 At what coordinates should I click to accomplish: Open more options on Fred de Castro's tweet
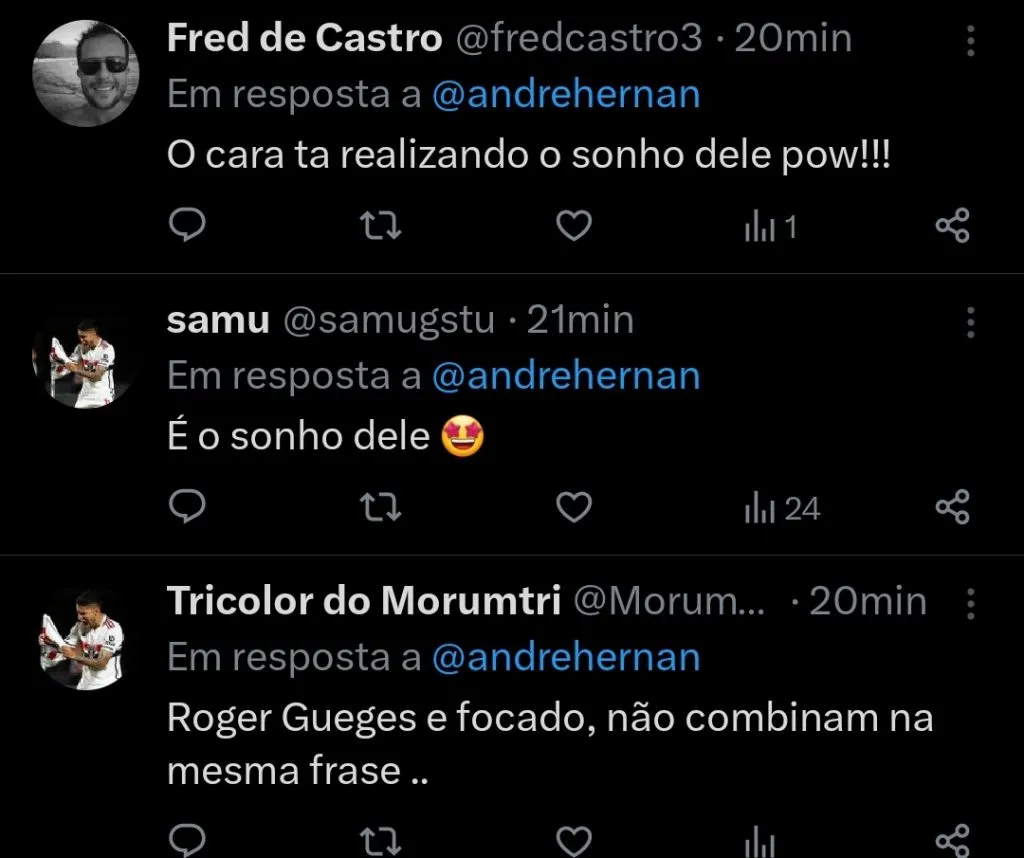[x=971, y=38]
